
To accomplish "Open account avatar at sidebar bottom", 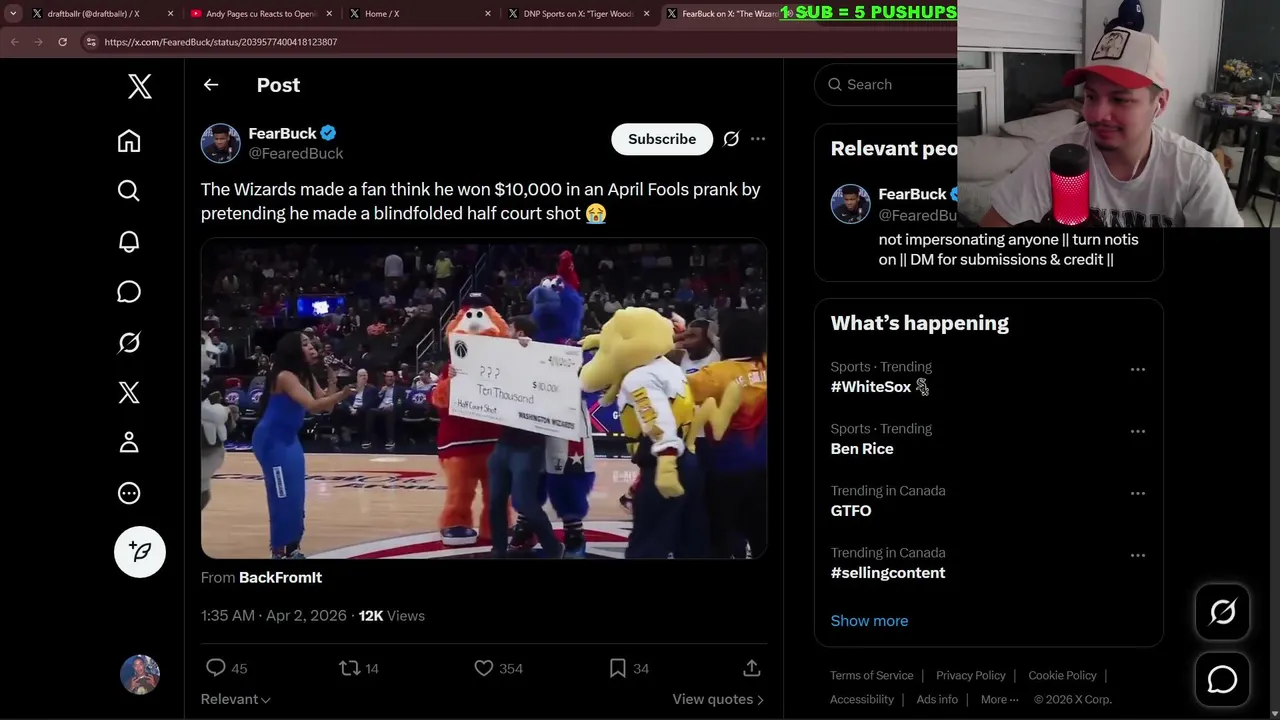I will pyautogui.click(x=140, y=675).
